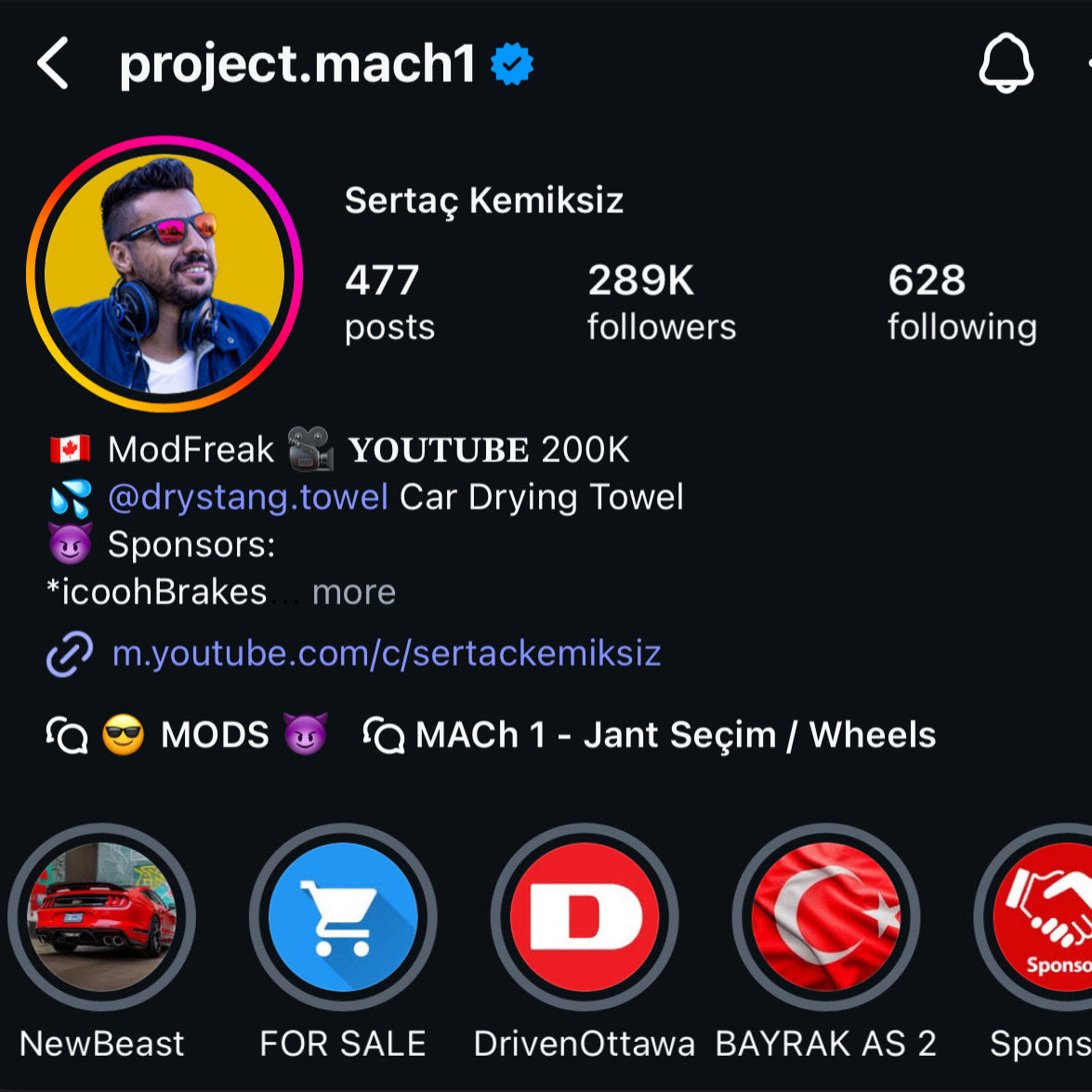
Task: Open the @drystang.towel profile link
Action: (249, 496)
